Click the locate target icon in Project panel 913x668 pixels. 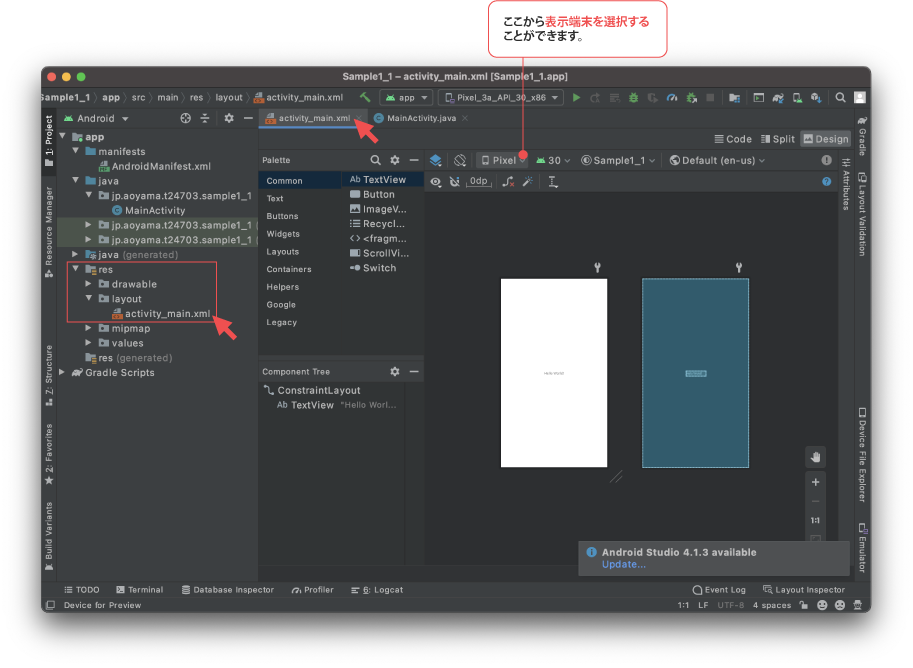[186, 118]
